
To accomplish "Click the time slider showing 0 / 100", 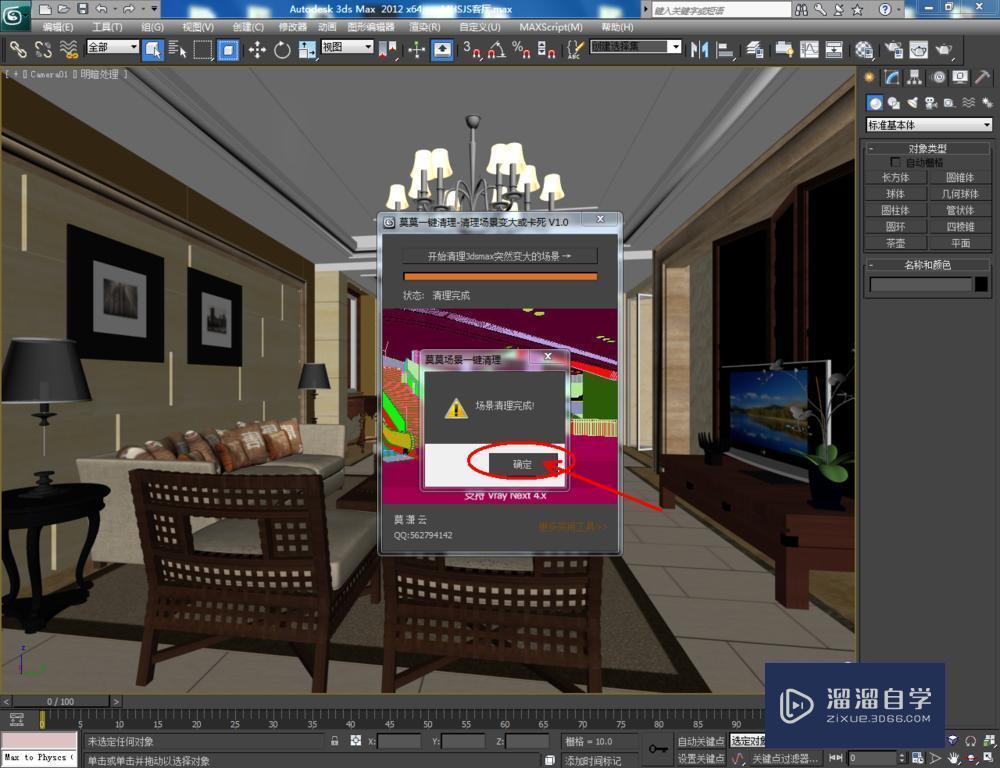I will (61, 701).
